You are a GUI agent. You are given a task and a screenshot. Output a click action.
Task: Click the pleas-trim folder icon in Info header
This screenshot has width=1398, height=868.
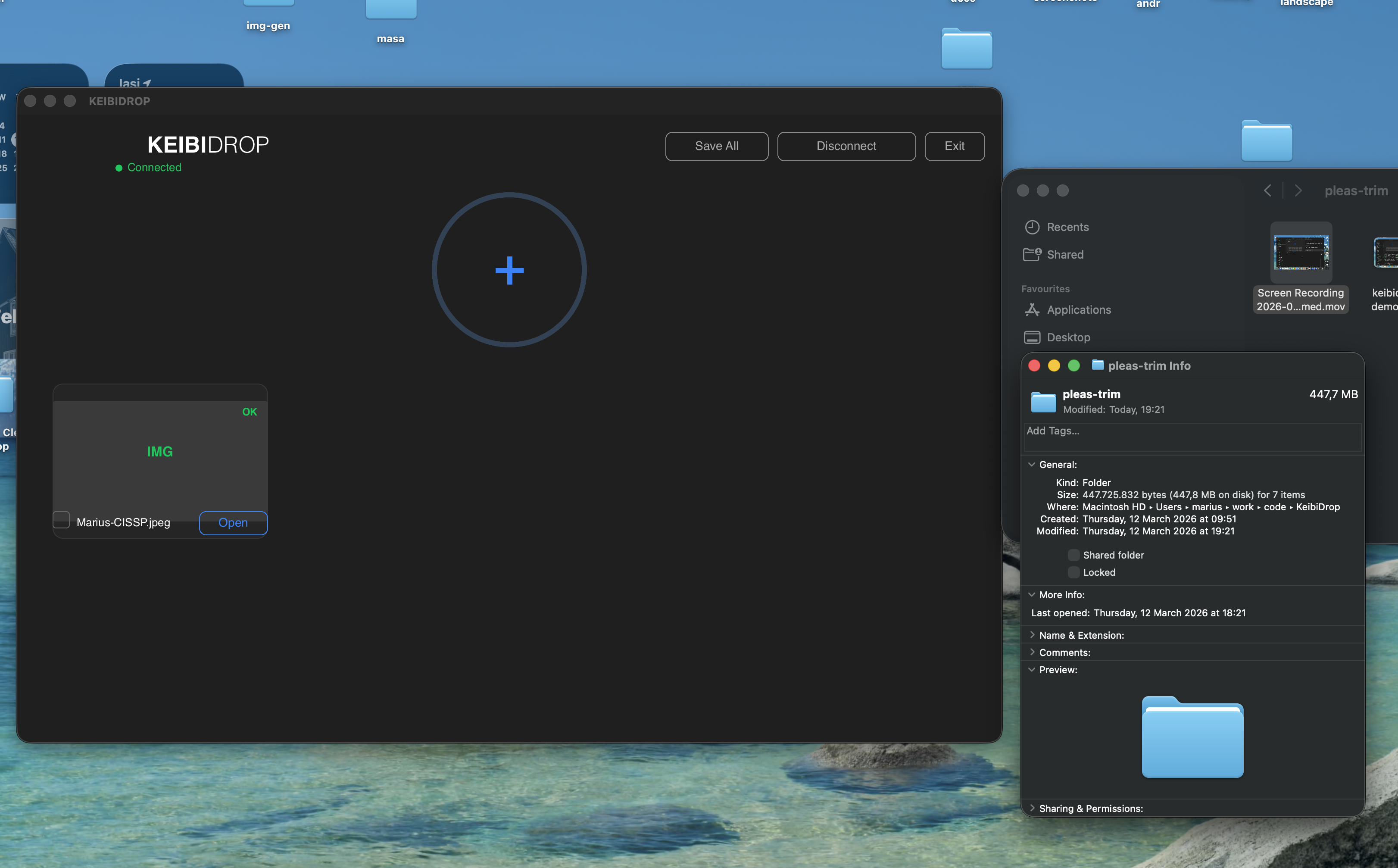tap(1043, 401)
